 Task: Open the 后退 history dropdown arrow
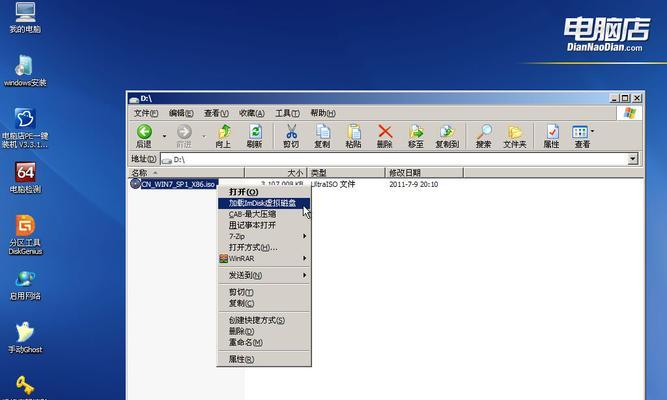[x=164, y=136]
